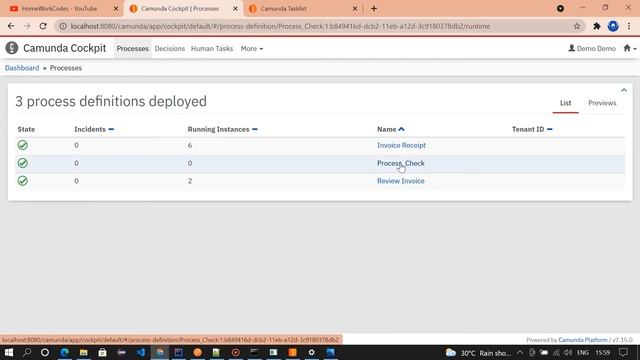Close the HomeWorkCodes YouTube browser tab
The height and width of the screenshot is (360, 640).
point(116,9)
